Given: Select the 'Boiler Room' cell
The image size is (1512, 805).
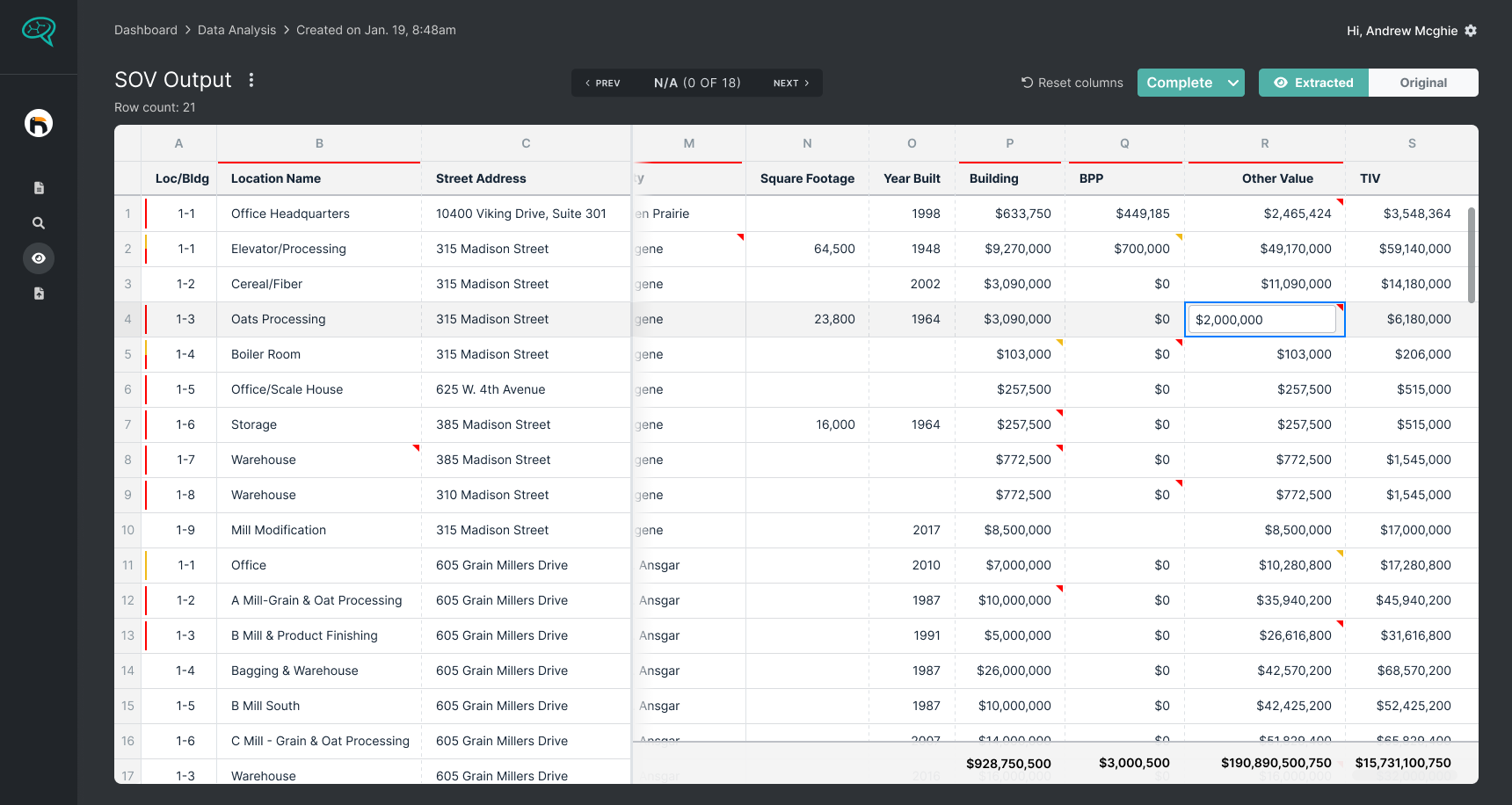Looking at the screenshot, I should coord(319,354).
